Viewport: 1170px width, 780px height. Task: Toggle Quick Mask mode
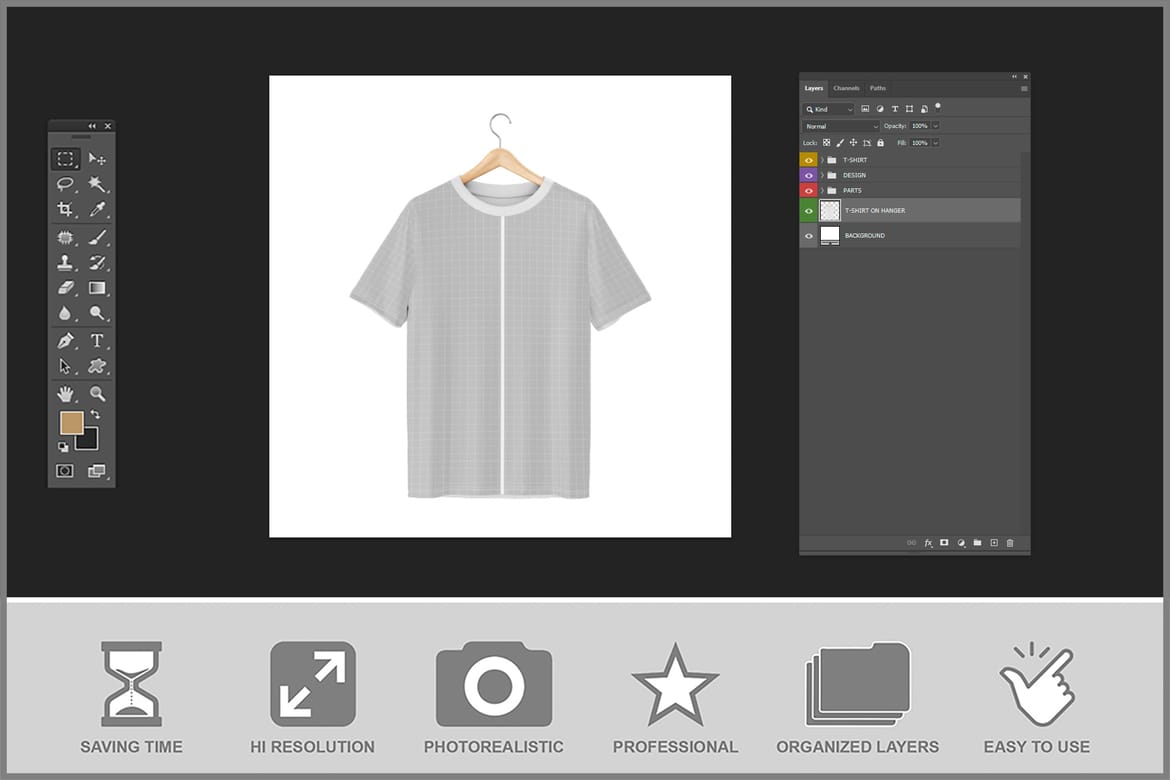point(65,471)
